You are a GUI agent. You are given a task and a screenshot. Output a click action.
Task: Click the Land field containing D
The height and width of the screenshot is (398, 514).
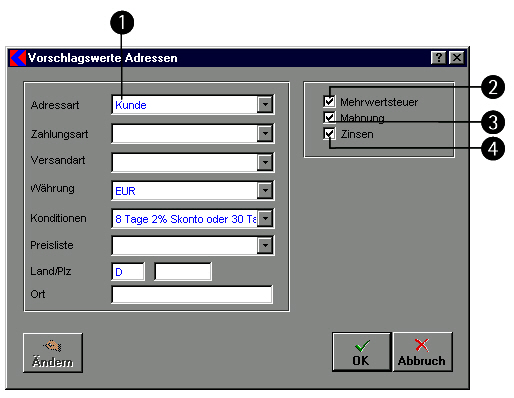128,272
